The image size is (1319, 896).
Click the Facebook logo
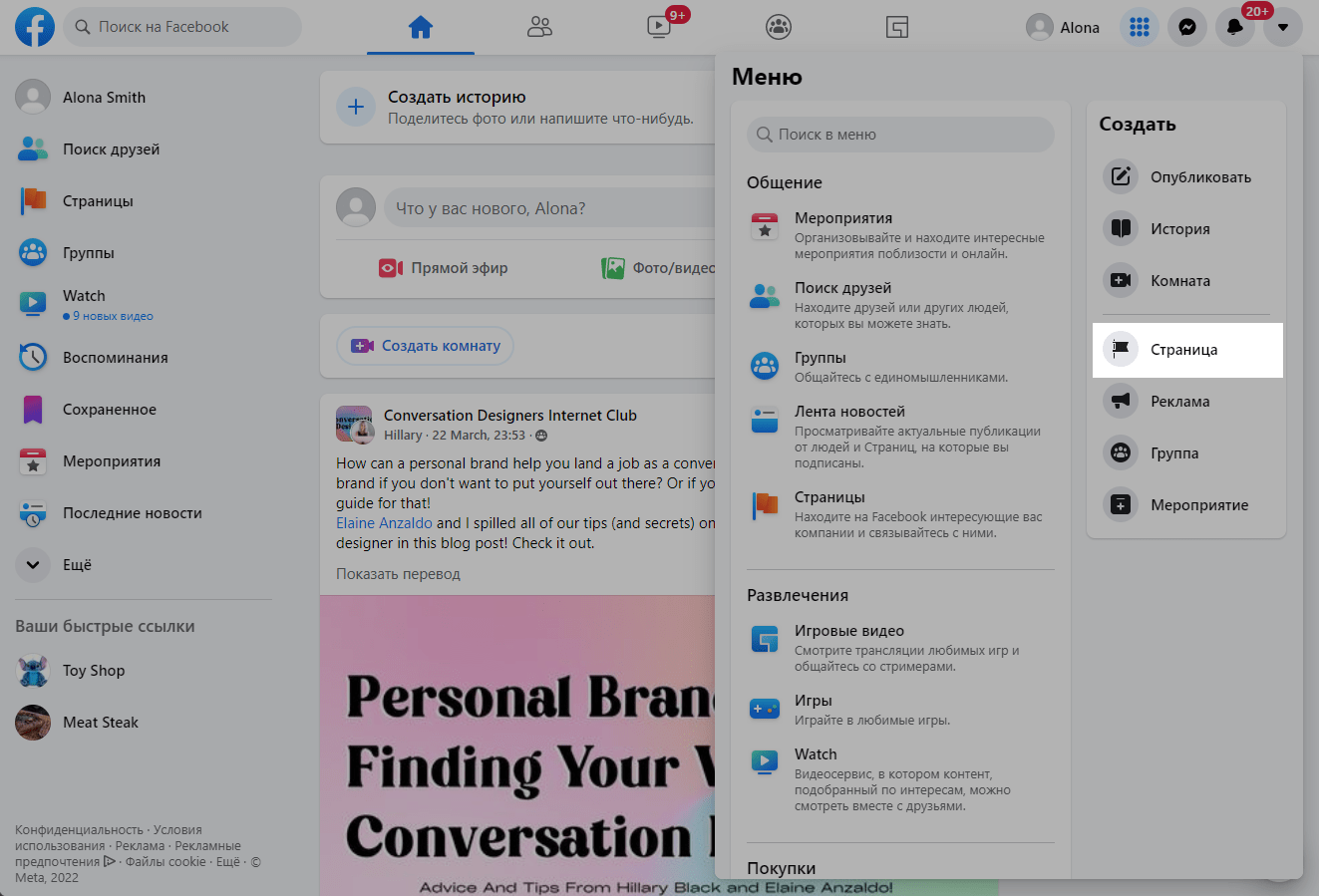tap(35, 27)
